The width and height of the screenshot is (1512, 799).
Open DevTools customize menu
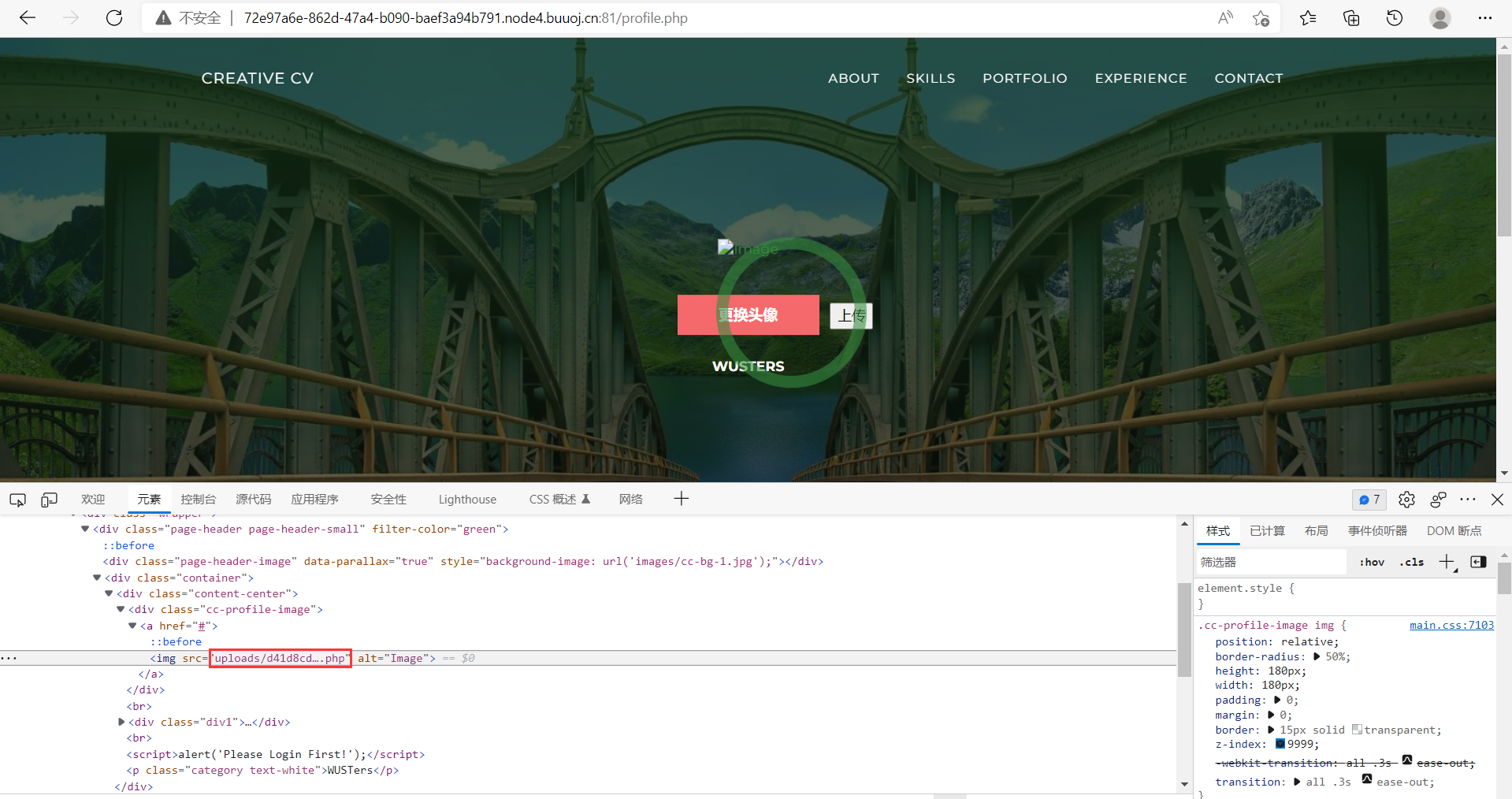coord(1468,500)
